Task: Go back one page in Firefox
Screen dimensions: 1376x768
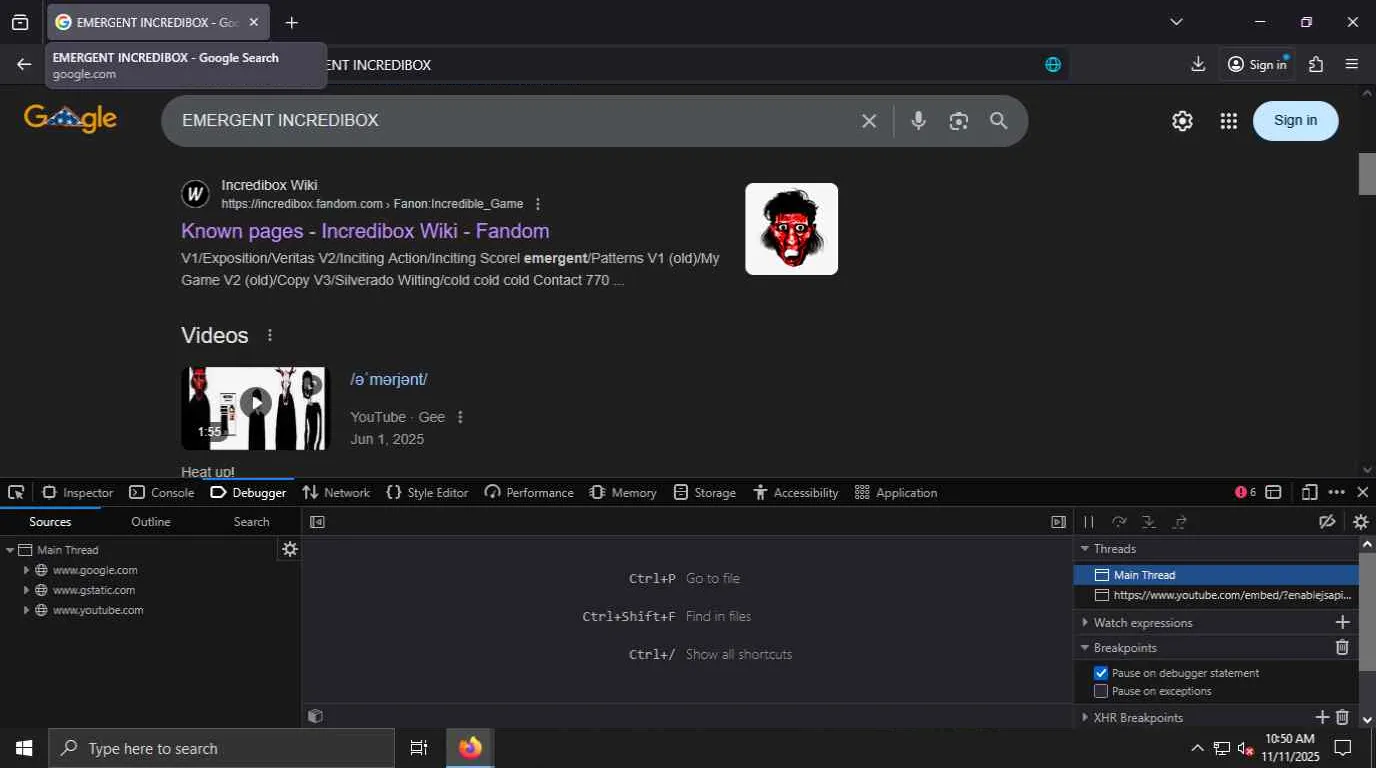Action: [24, 64]
